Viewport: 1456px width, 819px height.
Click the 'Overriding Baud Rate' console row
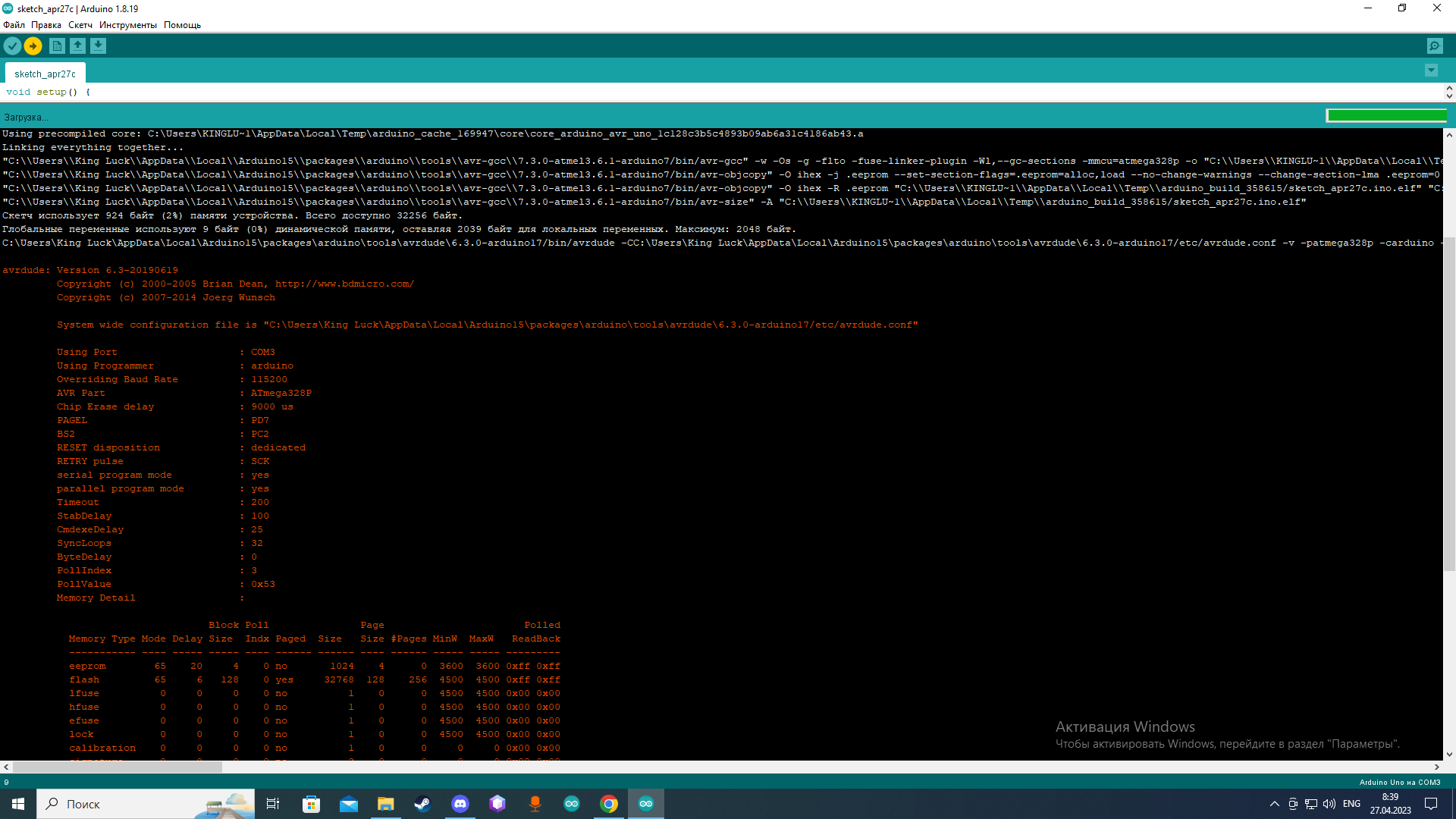point(172,379)
